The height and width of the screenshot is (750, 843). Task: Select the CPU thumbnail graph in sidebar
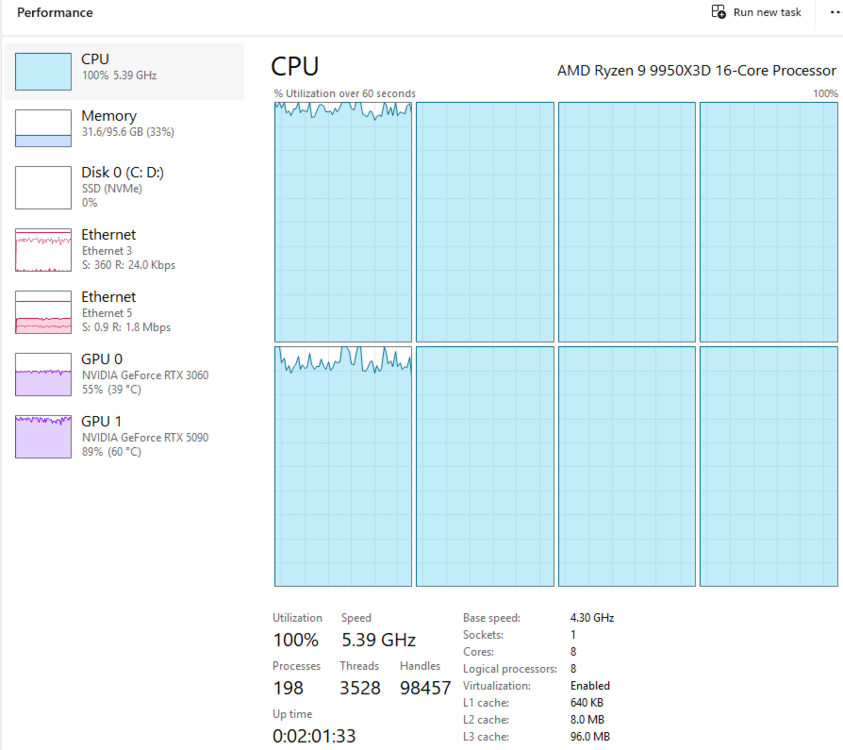[43, 71]
